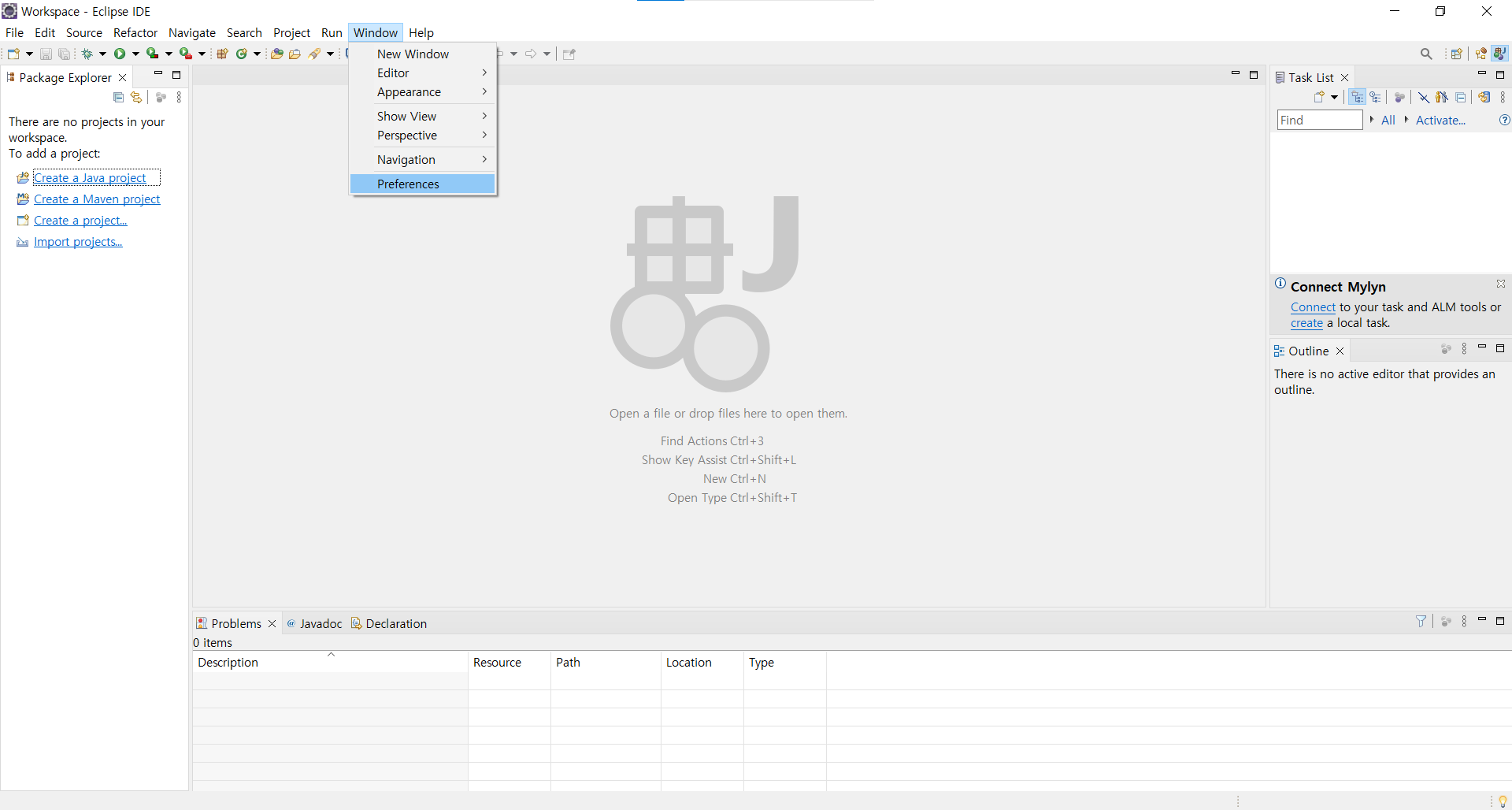
Task: Click the Save toolbar icon
Action: (x=46, y=54)
